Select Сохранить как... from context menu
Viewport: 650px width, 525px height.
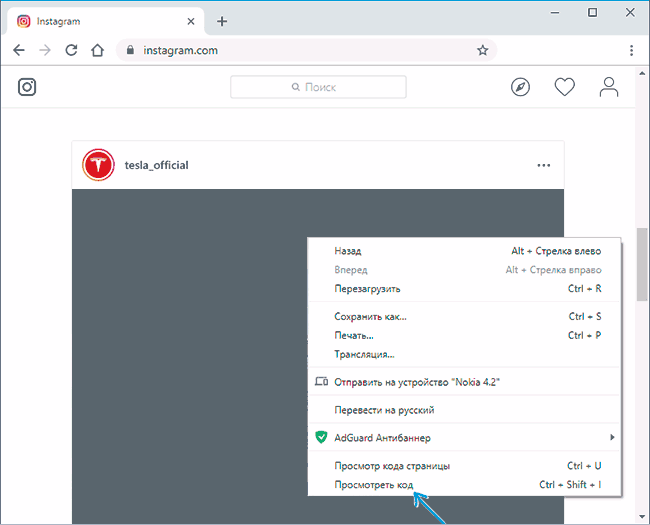370,317
